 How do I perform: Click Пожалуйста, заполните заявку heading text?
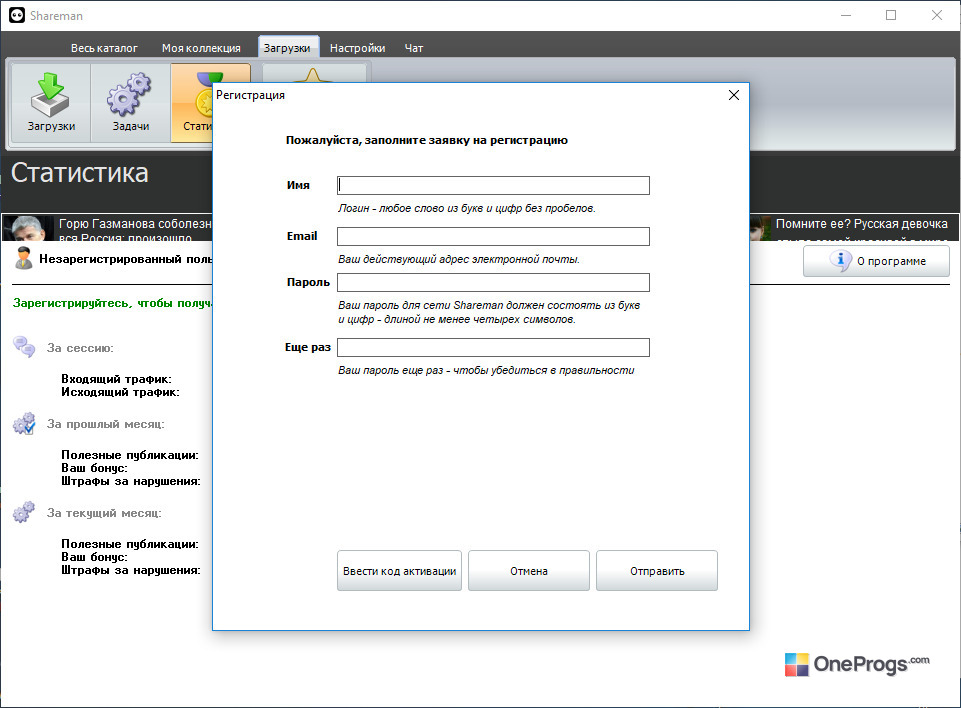click(427, 140)
